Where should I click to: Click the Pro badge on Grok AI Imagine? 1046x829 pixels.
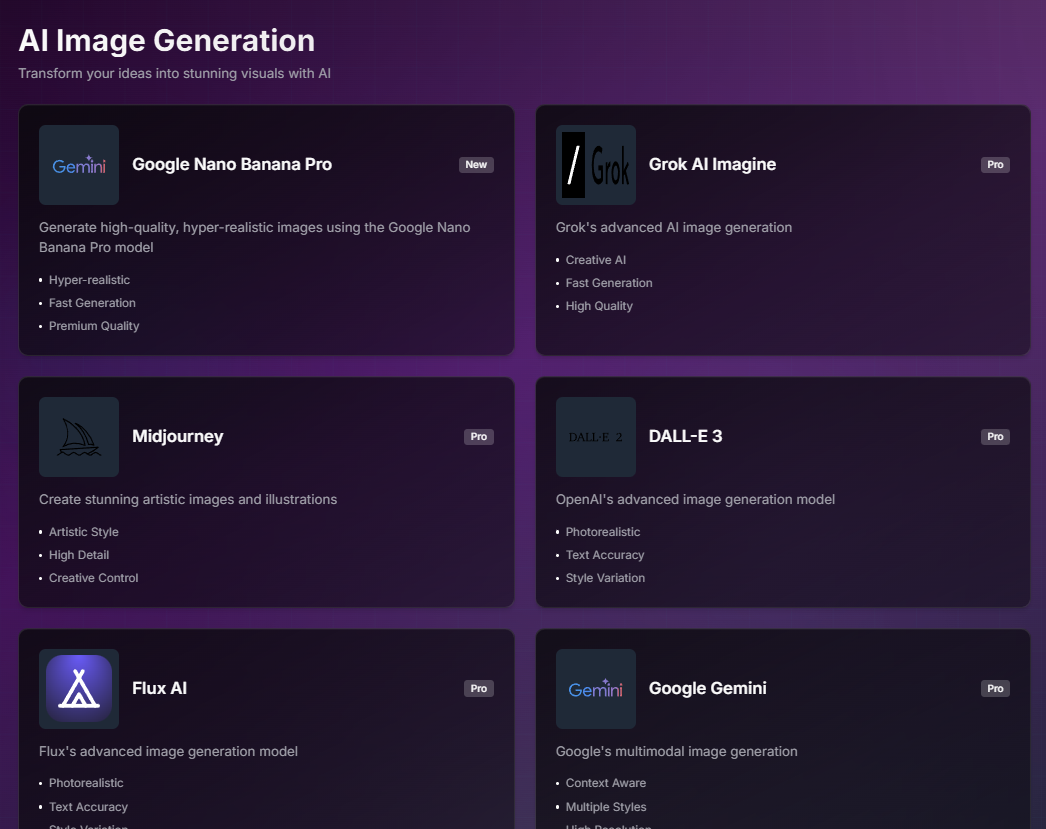coord(995,165)
